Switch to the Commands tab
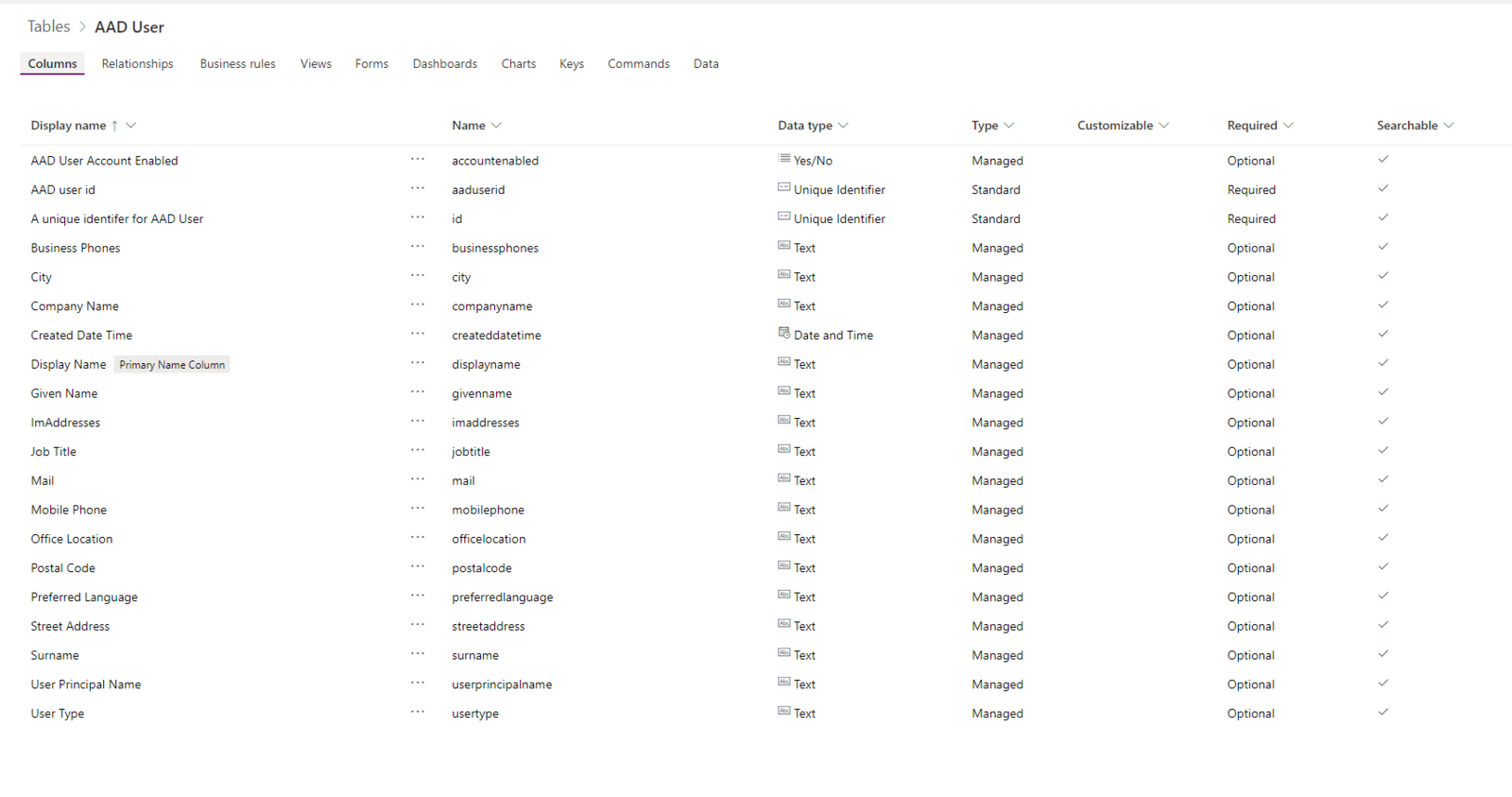Screen dimensions: 1512x797 [639, 63]
